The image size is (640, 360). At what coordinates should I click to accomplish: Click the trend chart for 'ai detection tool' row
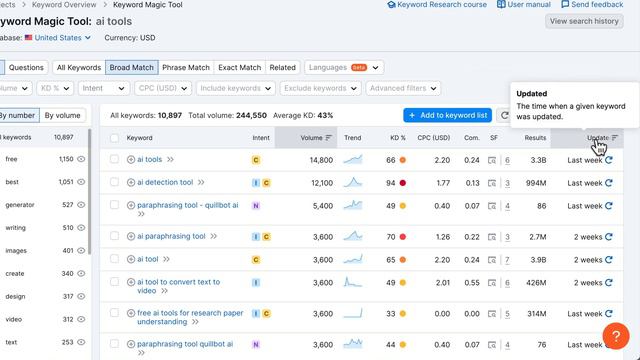tap(353, 182)
